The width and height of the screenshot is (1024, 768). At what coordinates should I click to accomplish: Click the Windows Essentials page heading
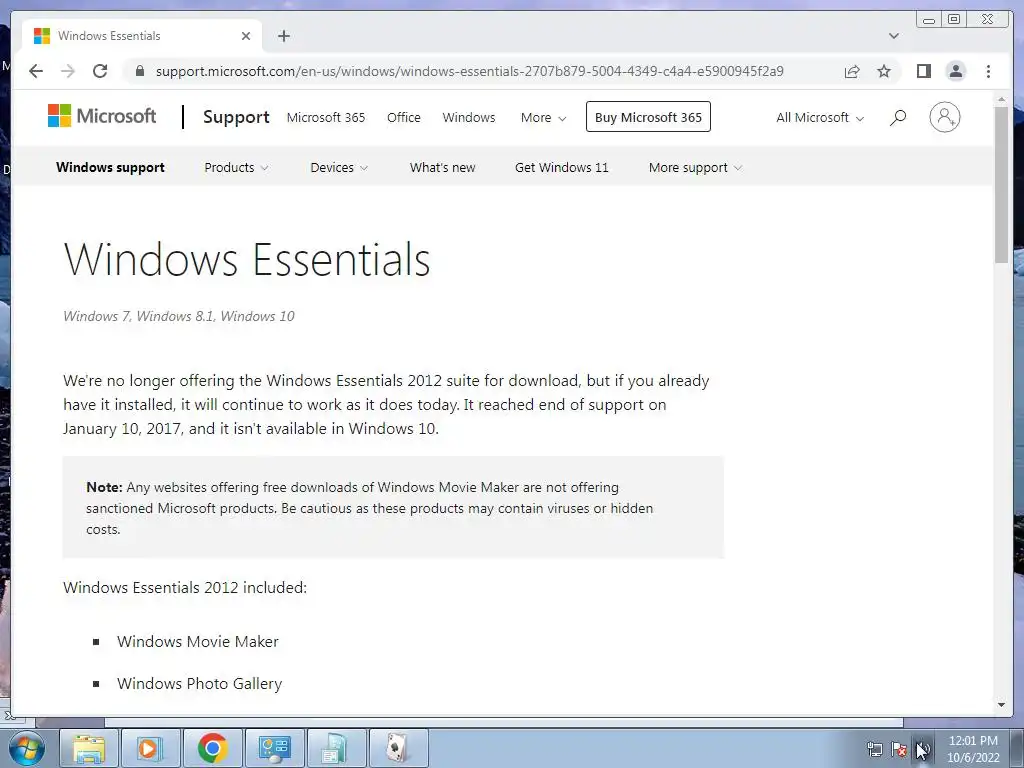(x=247, y=259)
